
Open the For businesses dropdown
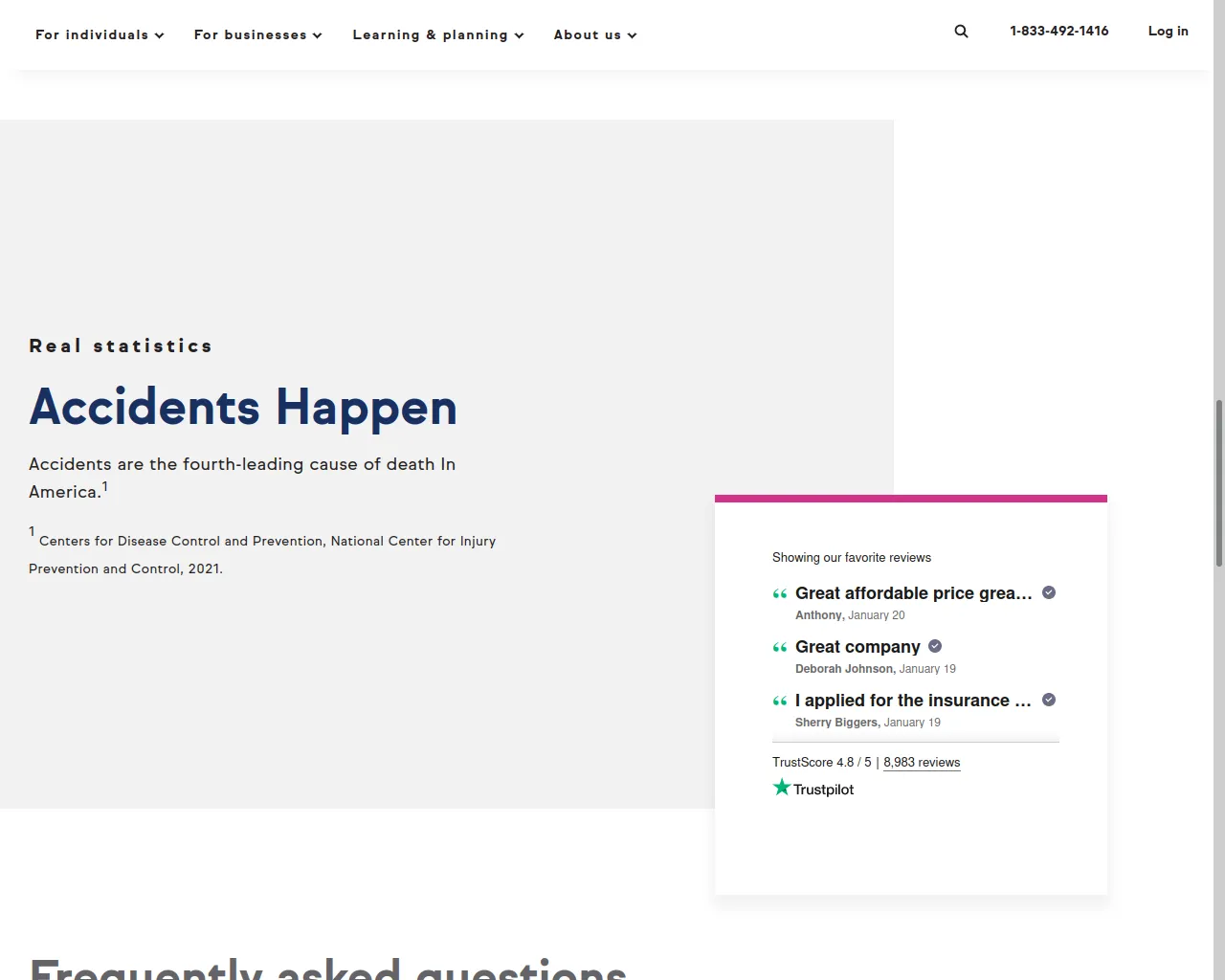click(x=257, y=34)
